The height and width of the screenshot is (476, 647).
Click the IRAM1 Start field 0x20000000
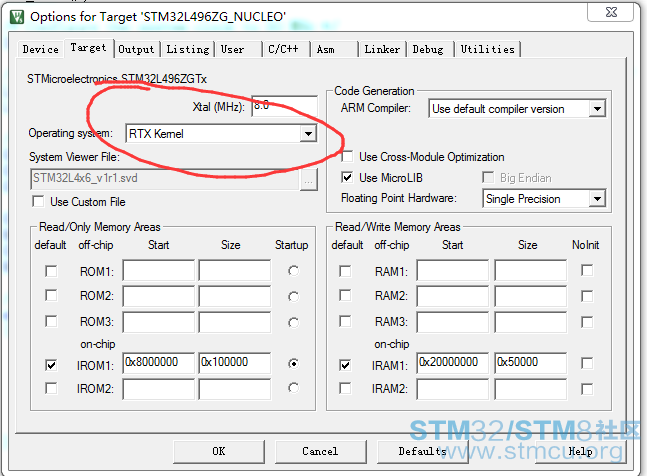tap(453, 363)
